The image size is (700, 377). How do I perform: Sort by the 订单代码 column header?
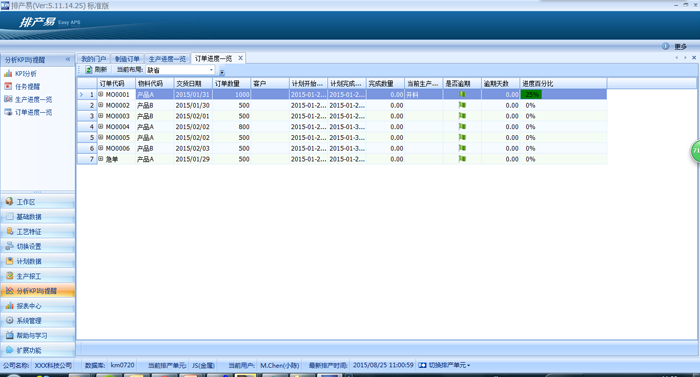116,84
